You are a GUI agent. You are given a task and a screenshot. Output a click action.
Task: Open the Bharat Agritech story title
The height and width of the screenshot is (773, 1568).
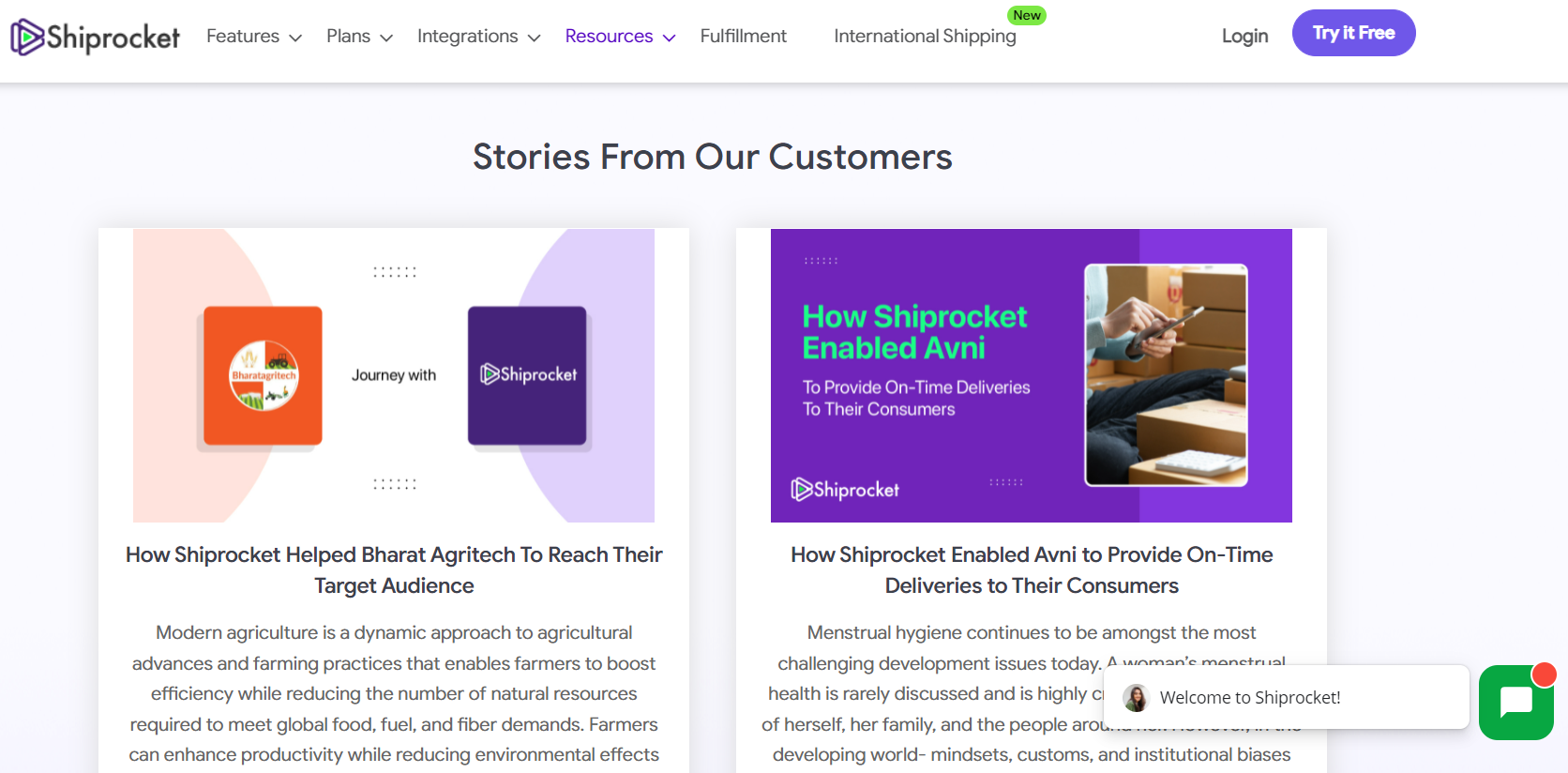pyautogui.click(x=394, y=569)
